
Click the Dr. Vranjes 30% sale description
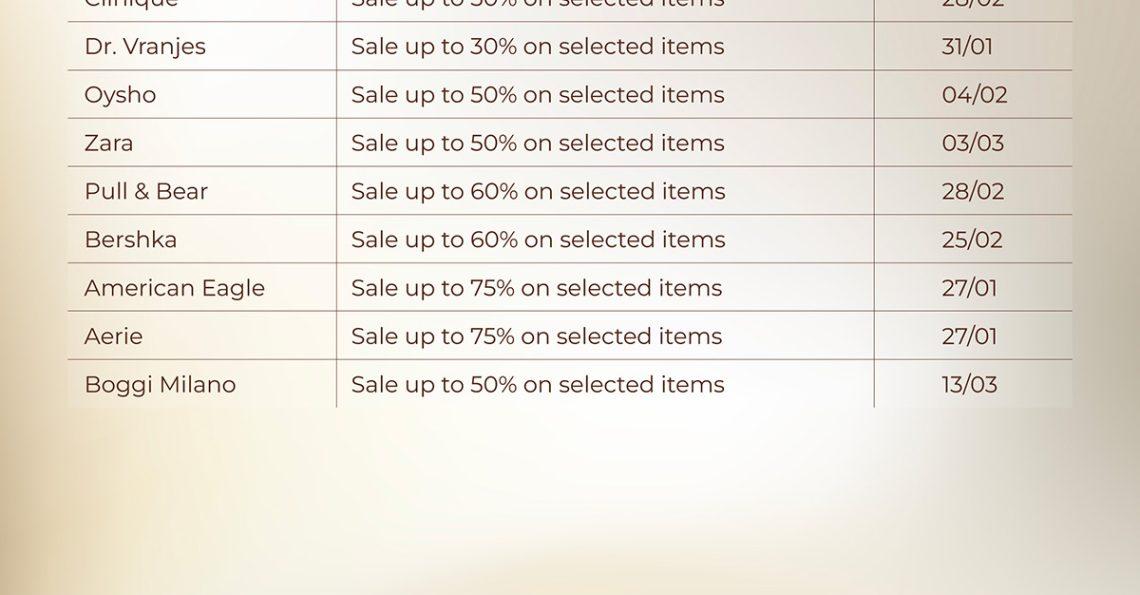(x=537, y=47)
